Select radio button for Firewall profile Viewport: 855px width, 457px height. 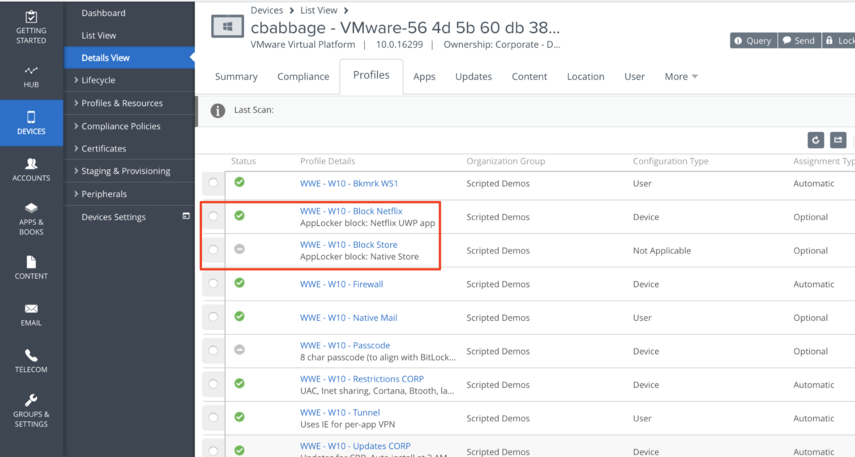point(213,284)
